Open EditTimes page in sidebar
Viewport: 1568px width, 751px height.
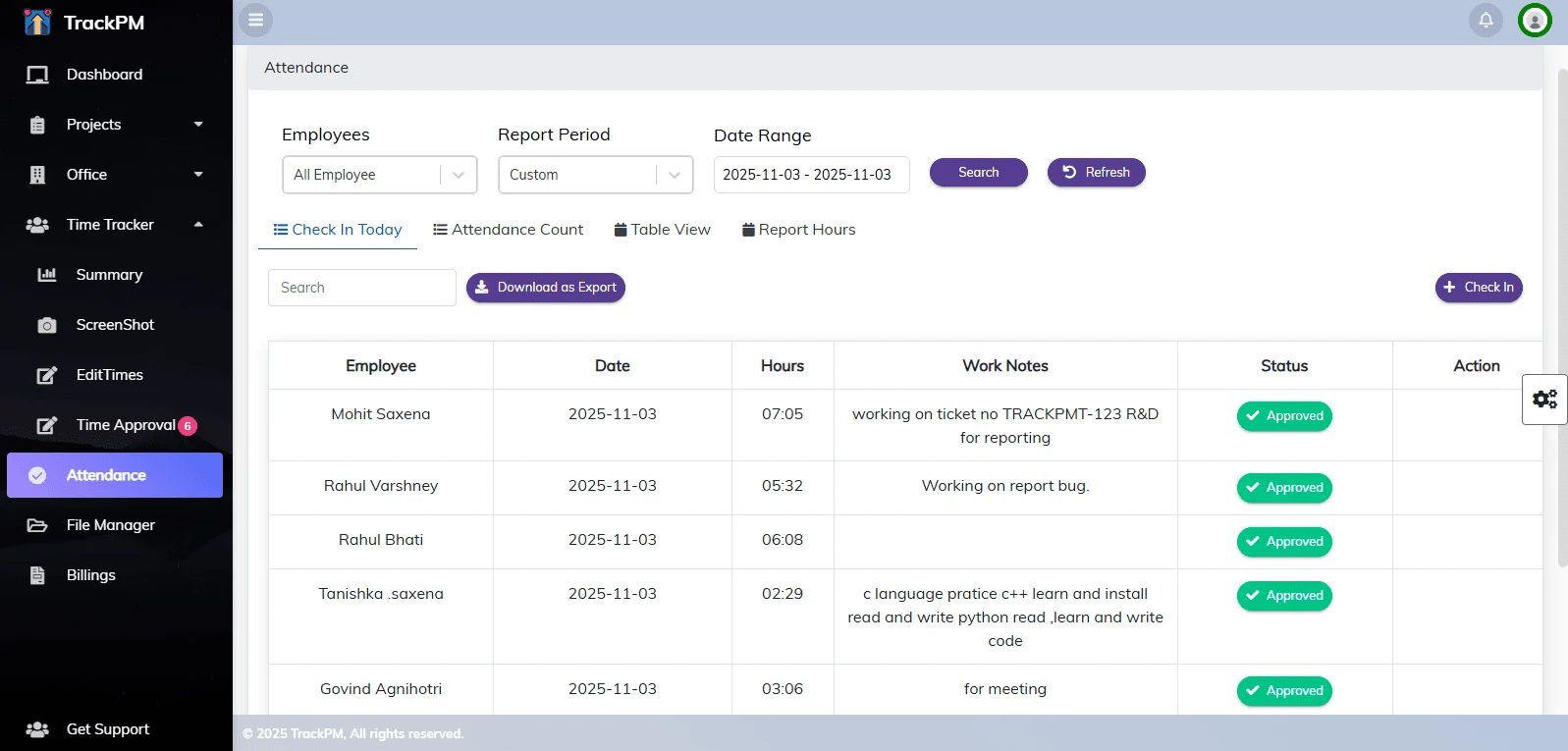pyautogui.click(x=110, y=375)
